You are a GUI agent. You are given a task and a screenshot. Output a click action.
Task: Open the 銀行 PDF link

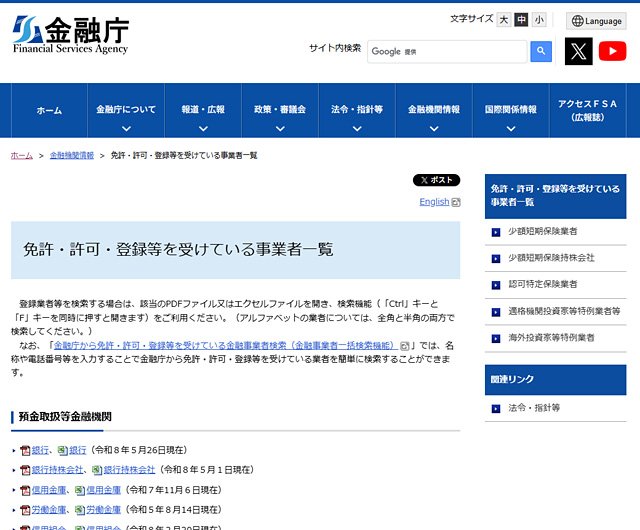click(x=40, y=450)
